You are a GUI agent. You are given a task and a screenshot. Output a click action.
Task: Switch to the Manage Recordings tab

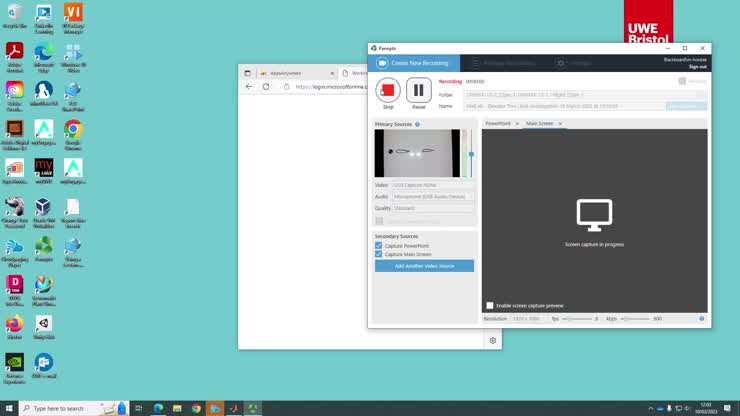505,63
